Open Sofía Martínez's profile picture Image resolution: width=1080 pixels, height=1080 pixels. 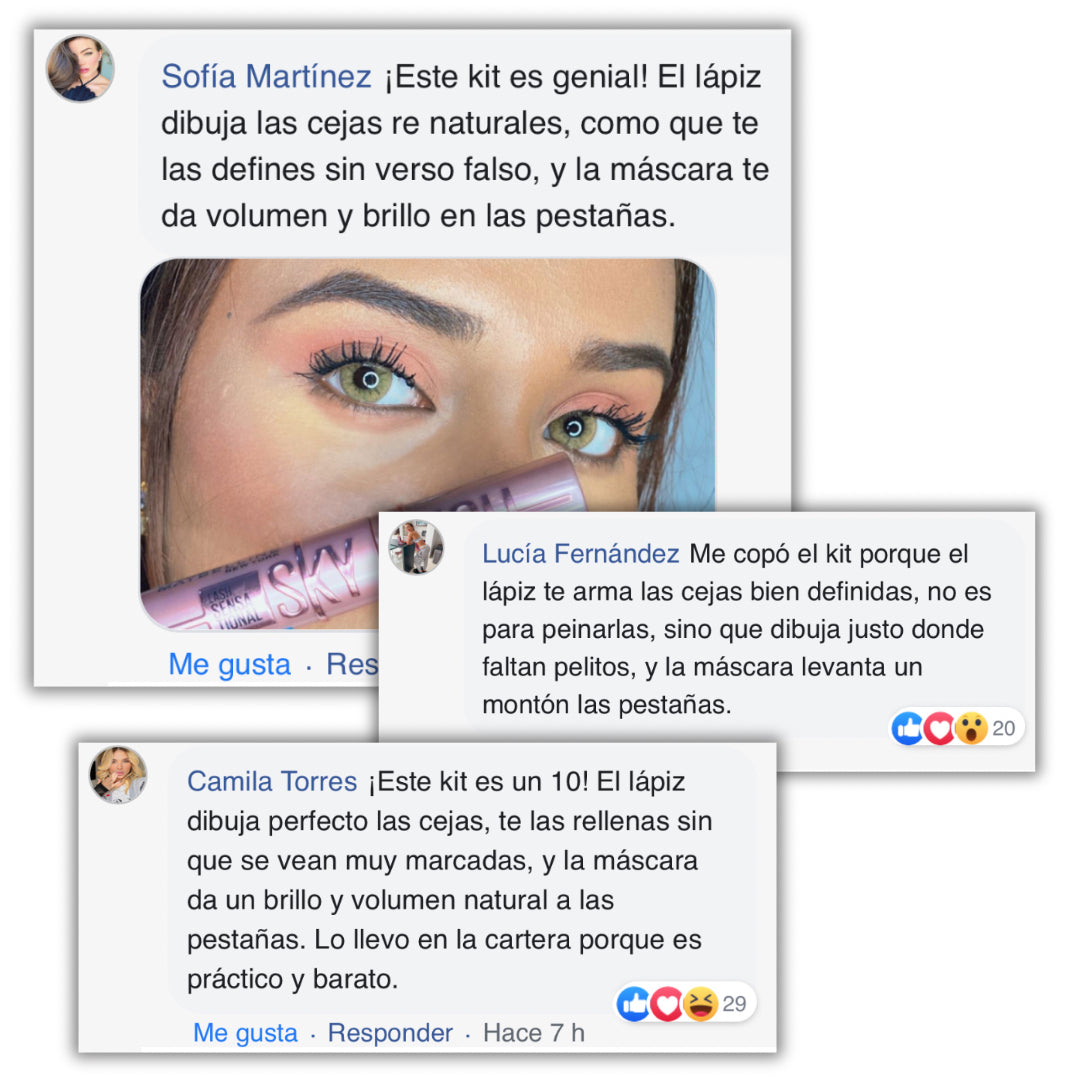pos(80,68)
